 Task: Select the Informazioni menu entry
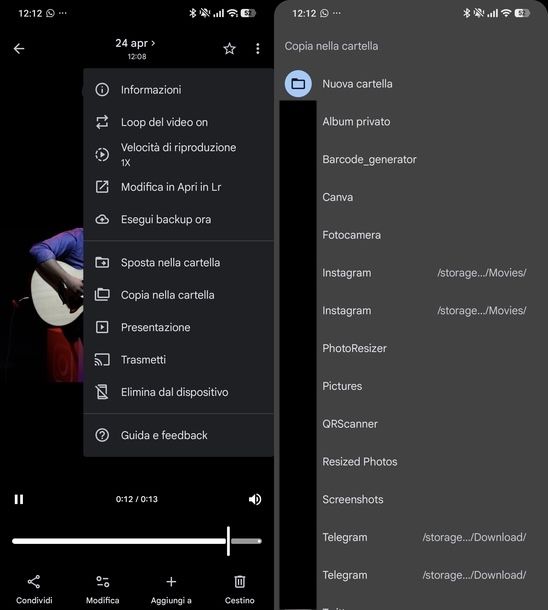click(179, 90)
